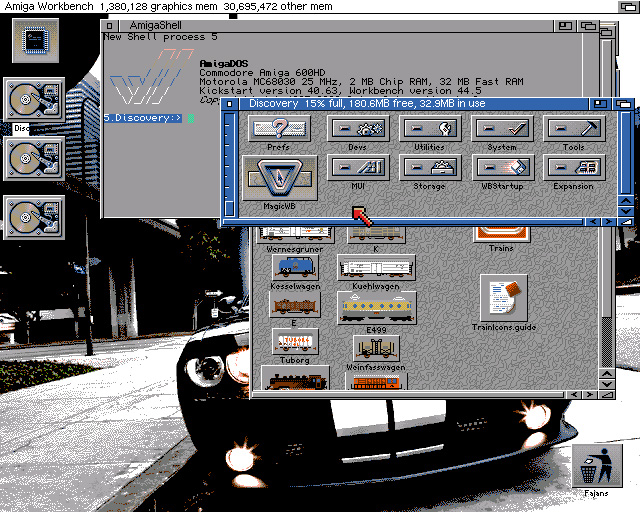The height and width of the screenshot is (512, 640).
Task: Click the 'New Shell process 5' text
Action: [160, 37]
